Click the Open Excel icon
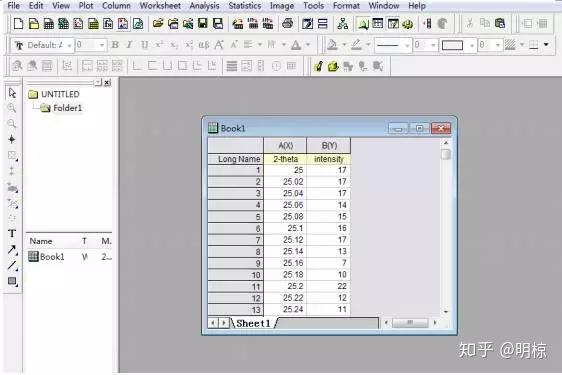 [188, 24]
